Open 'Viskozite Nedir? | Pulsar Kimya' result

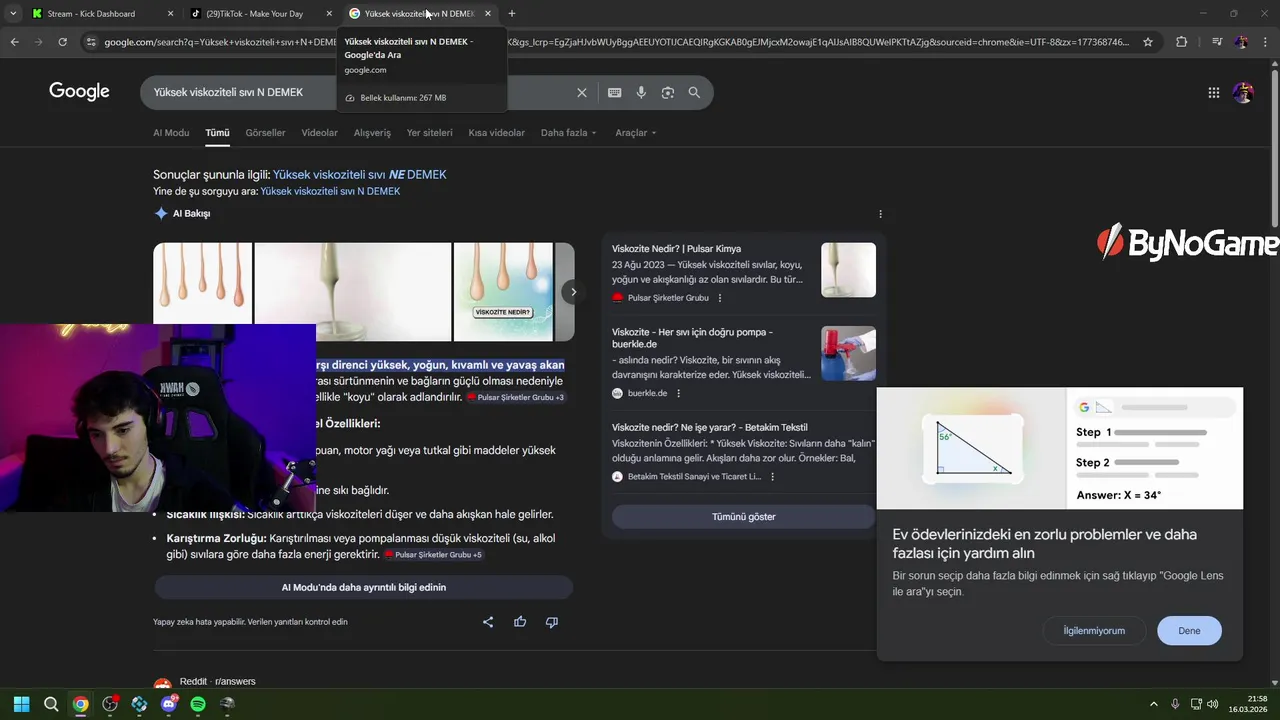coord(677,249)
